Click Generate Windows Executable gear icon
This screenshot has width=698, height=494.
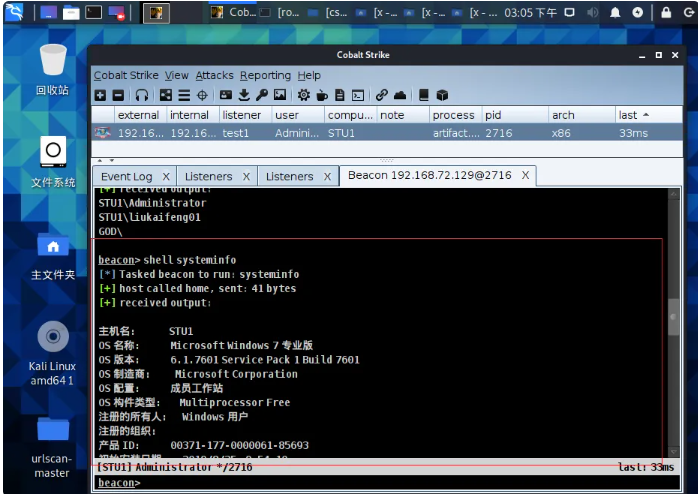304,95
